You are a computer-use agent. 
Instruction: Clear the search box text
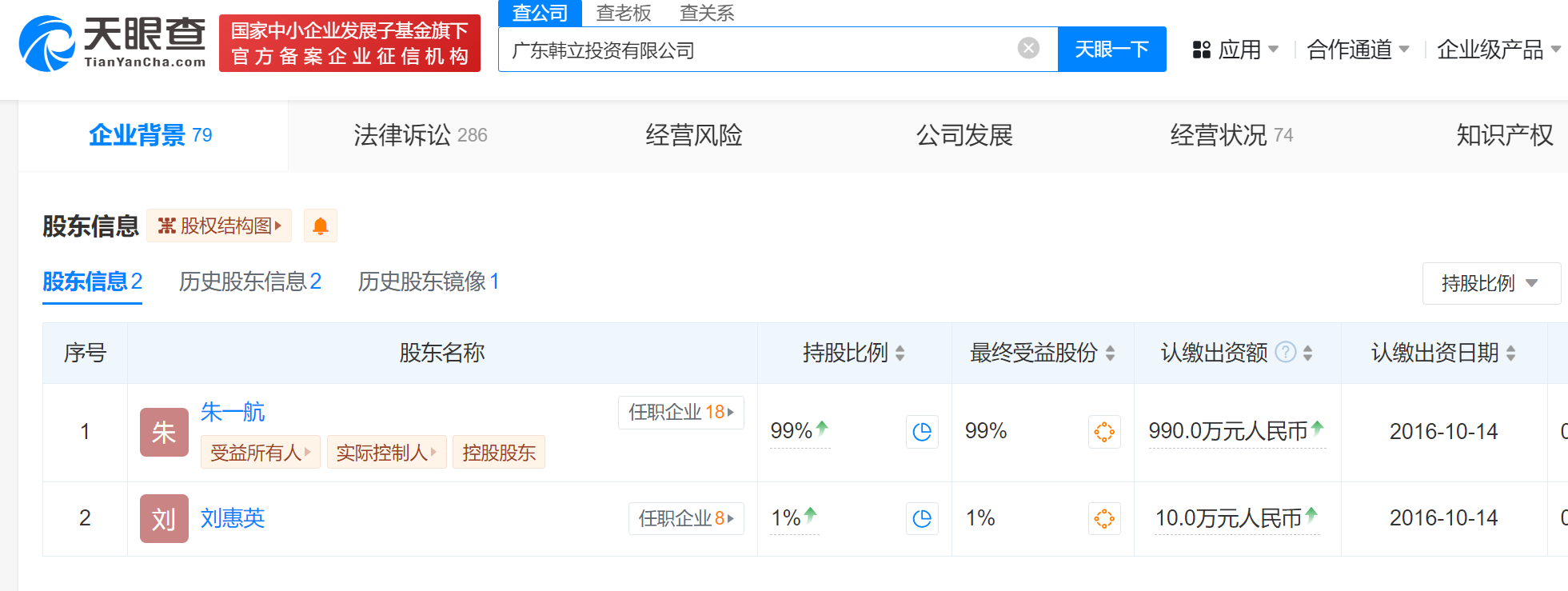1028,49
